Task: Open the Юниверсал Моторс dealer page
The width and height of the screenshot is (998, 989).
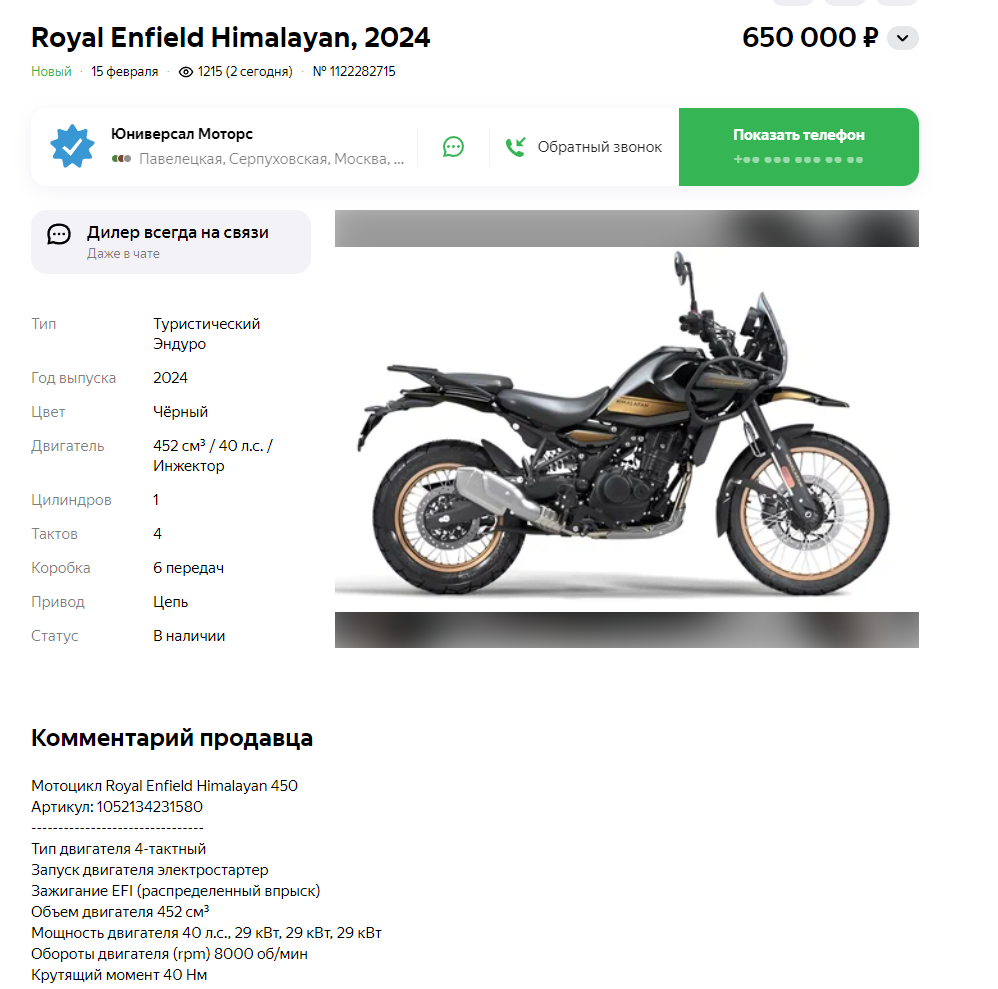Action: tap(182, 134)
